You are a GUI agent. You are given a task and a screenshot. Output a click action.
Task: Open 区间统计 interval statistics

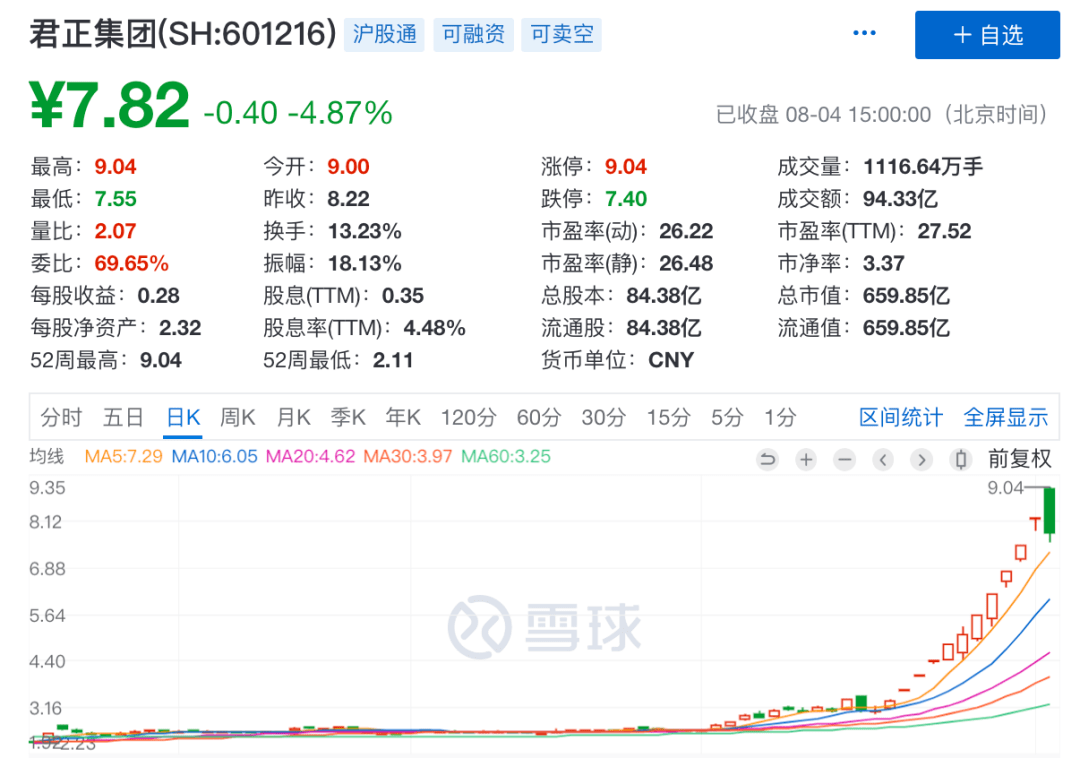click(900, 418)
